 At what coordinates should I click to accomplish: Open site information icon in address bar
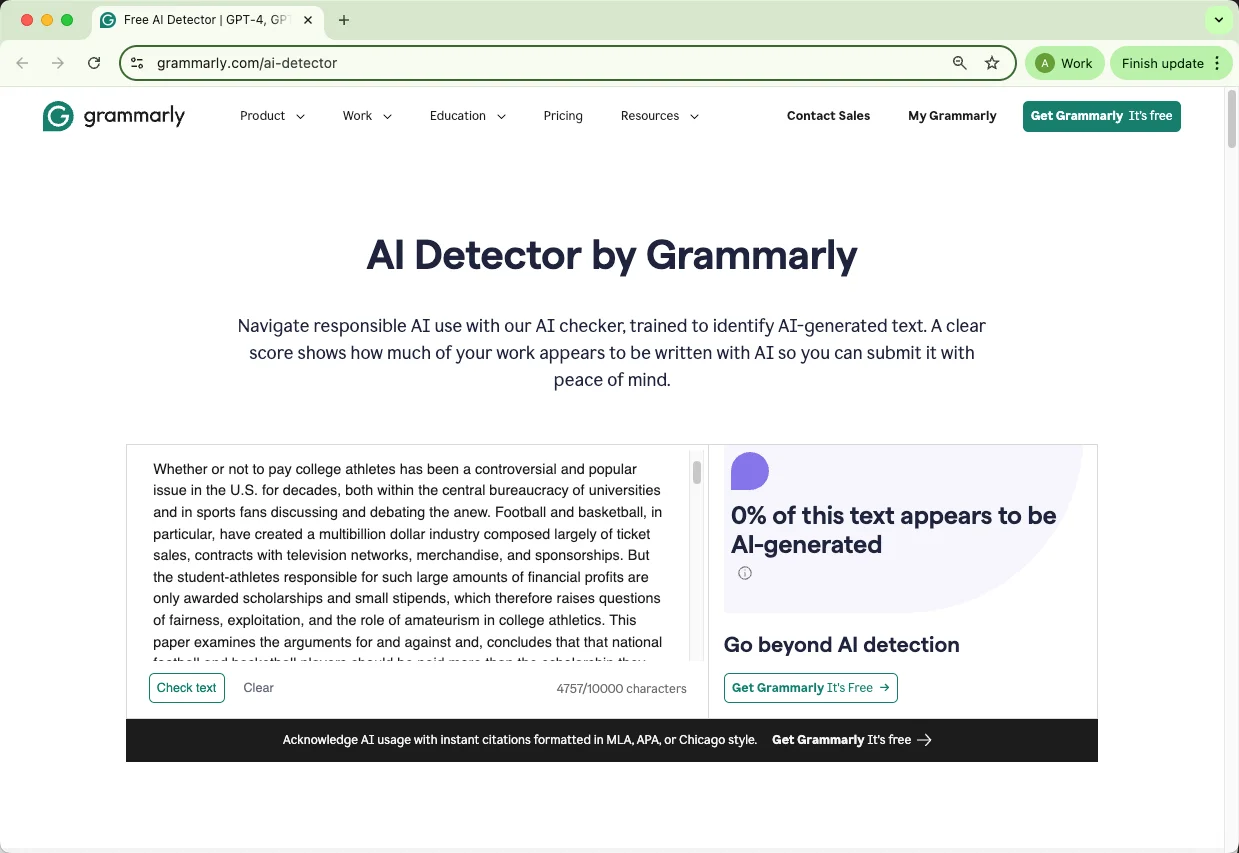coord(138,63)
